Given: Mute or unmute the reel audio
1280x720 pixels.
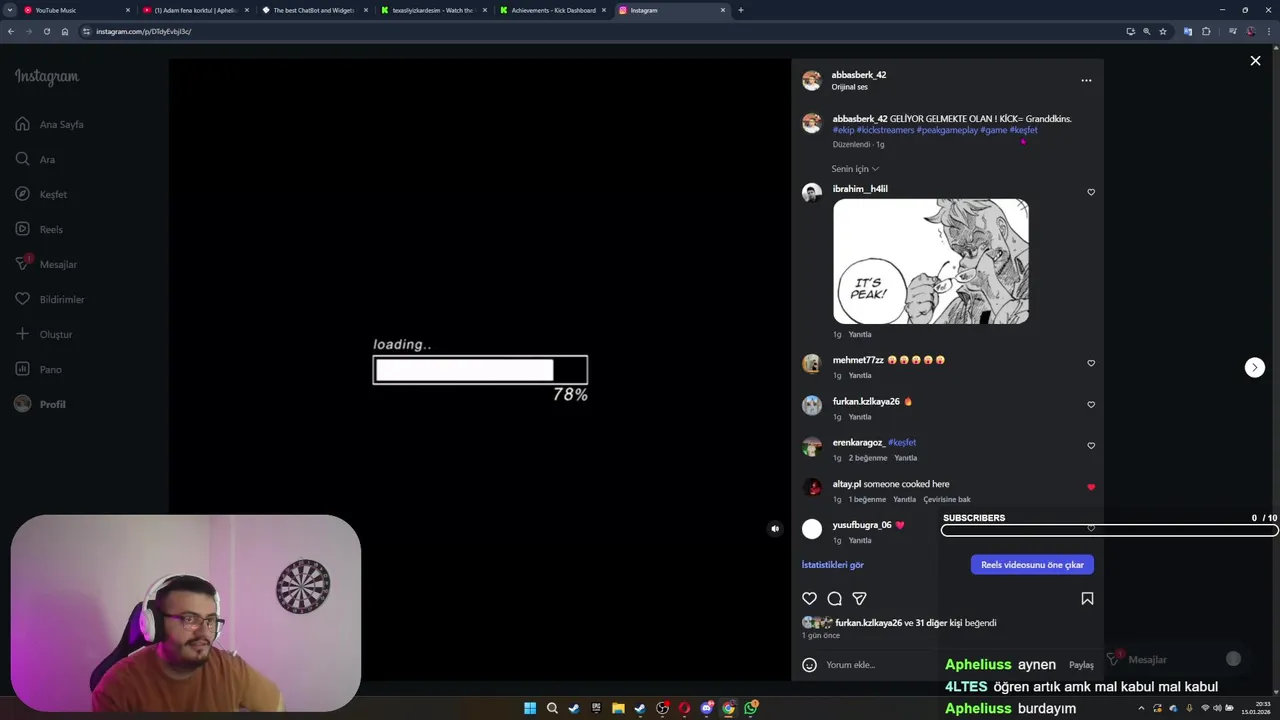Looking at the screenshot, I should coord(775,529).
